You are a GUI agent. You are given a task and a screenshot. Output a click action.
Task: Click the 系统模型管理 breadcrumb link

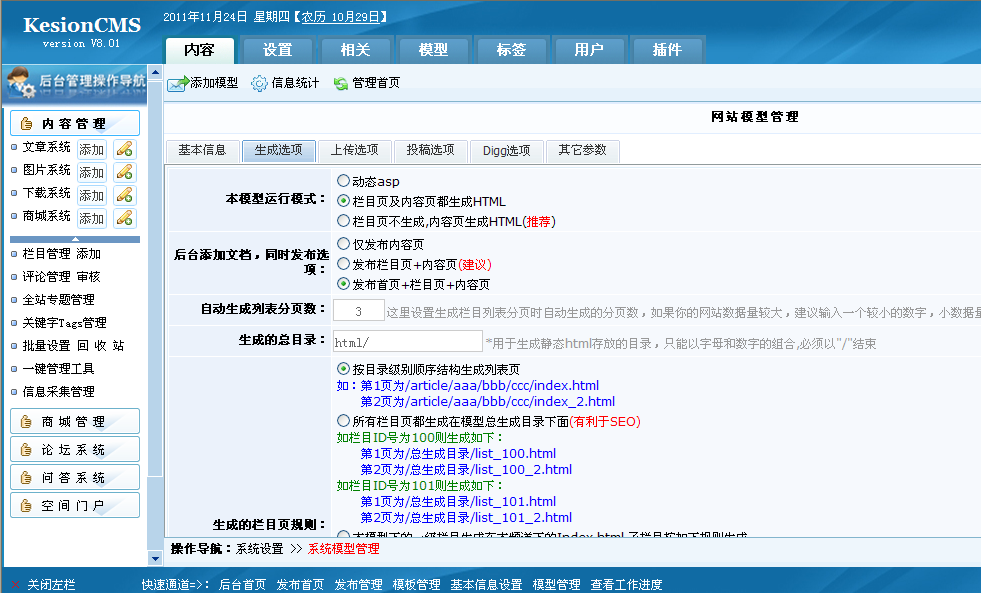point(344,549)
